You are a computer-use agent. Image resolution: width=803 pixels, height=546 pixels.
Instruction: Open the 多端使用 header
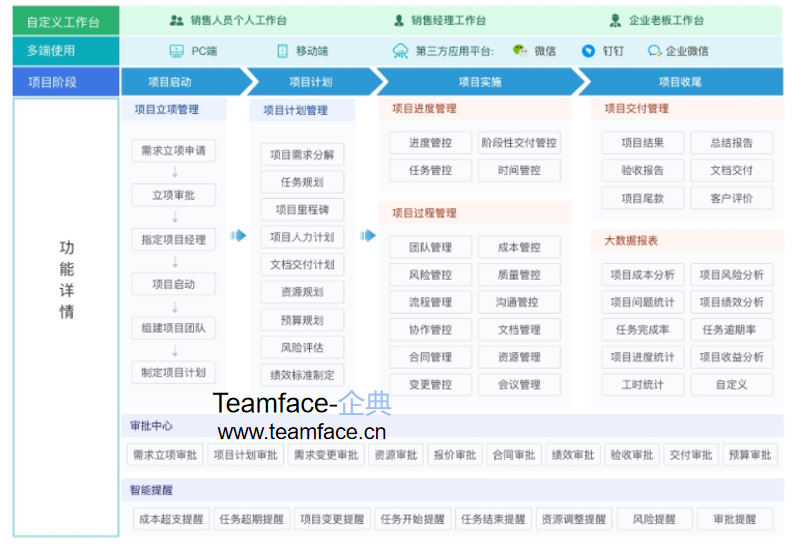coord(66,51)
